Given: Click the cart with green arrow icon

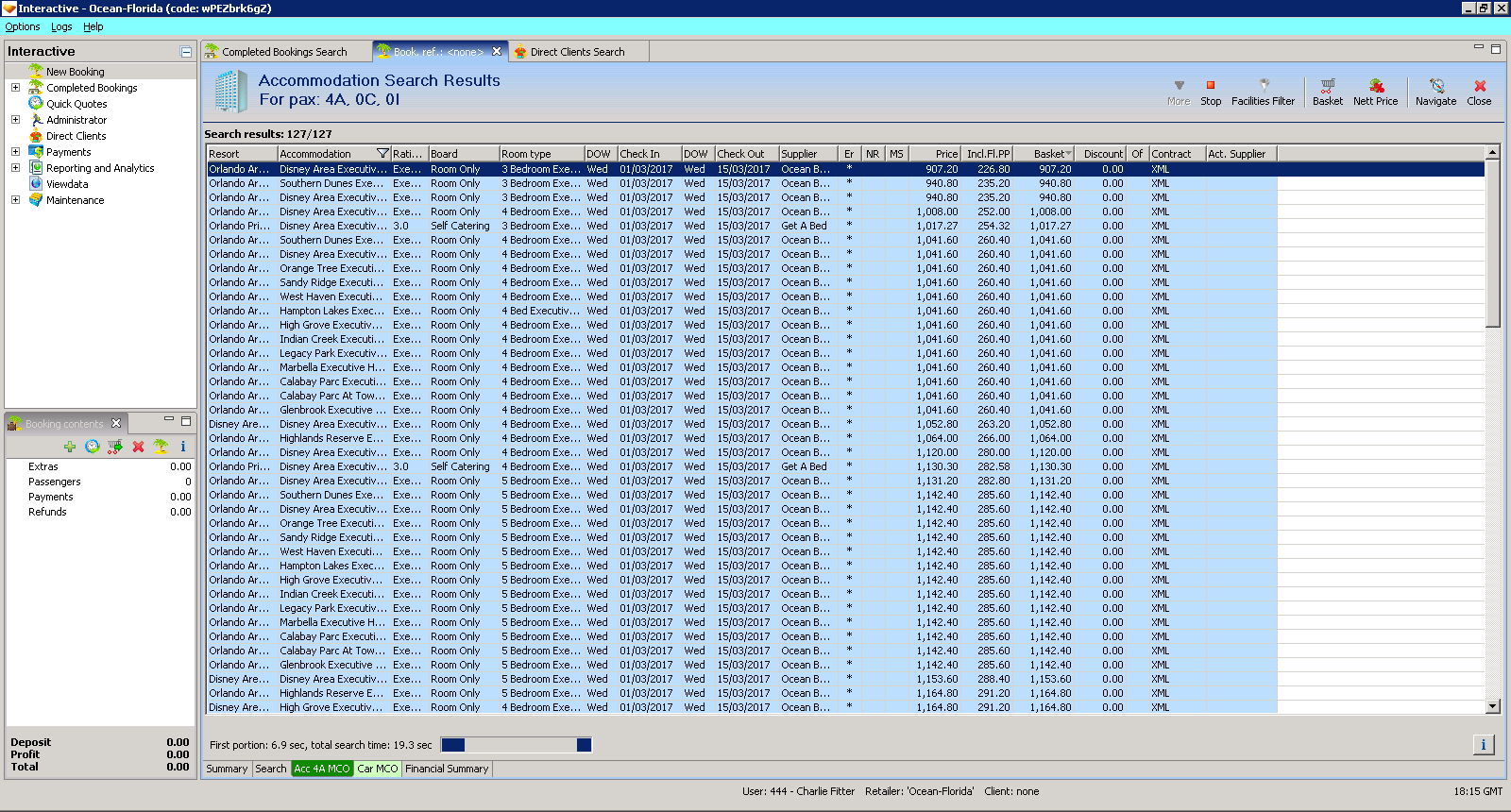Looking at the screenshot, I should click(x=115, y=447).
